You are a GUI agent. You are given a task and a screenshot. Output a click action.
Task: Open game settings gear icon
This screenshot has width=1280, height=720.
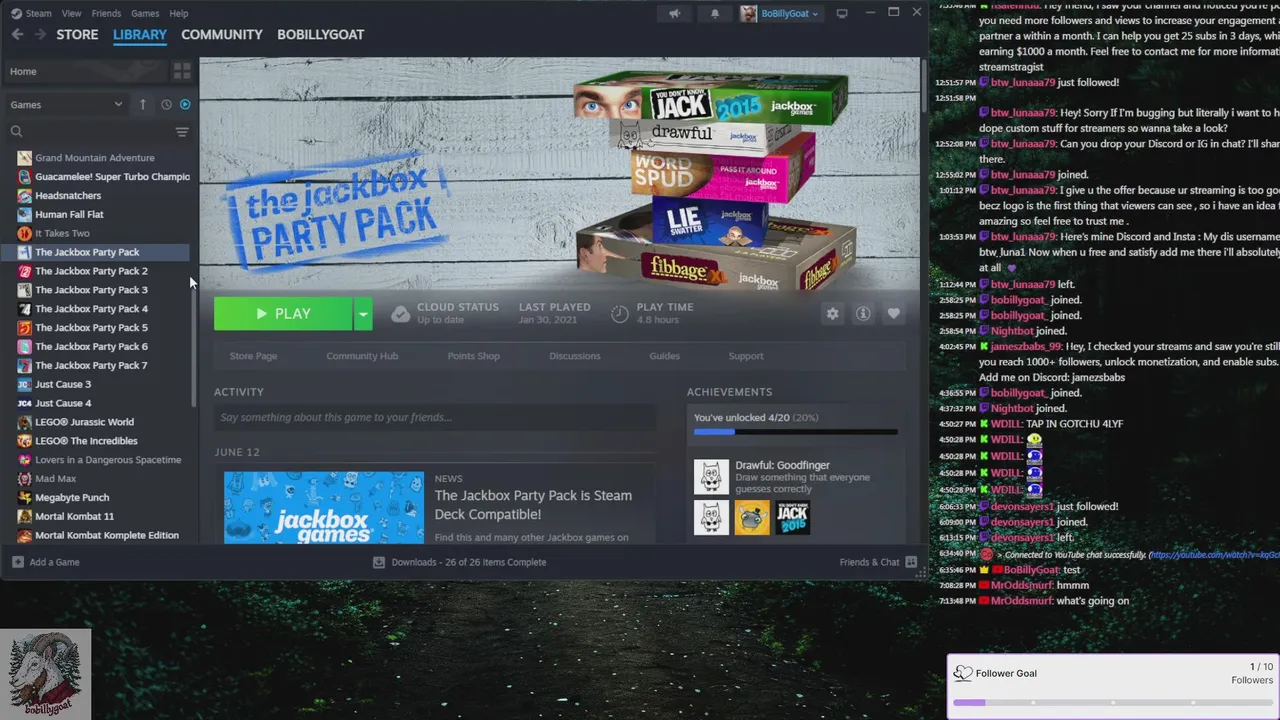(x=832, y=313)
